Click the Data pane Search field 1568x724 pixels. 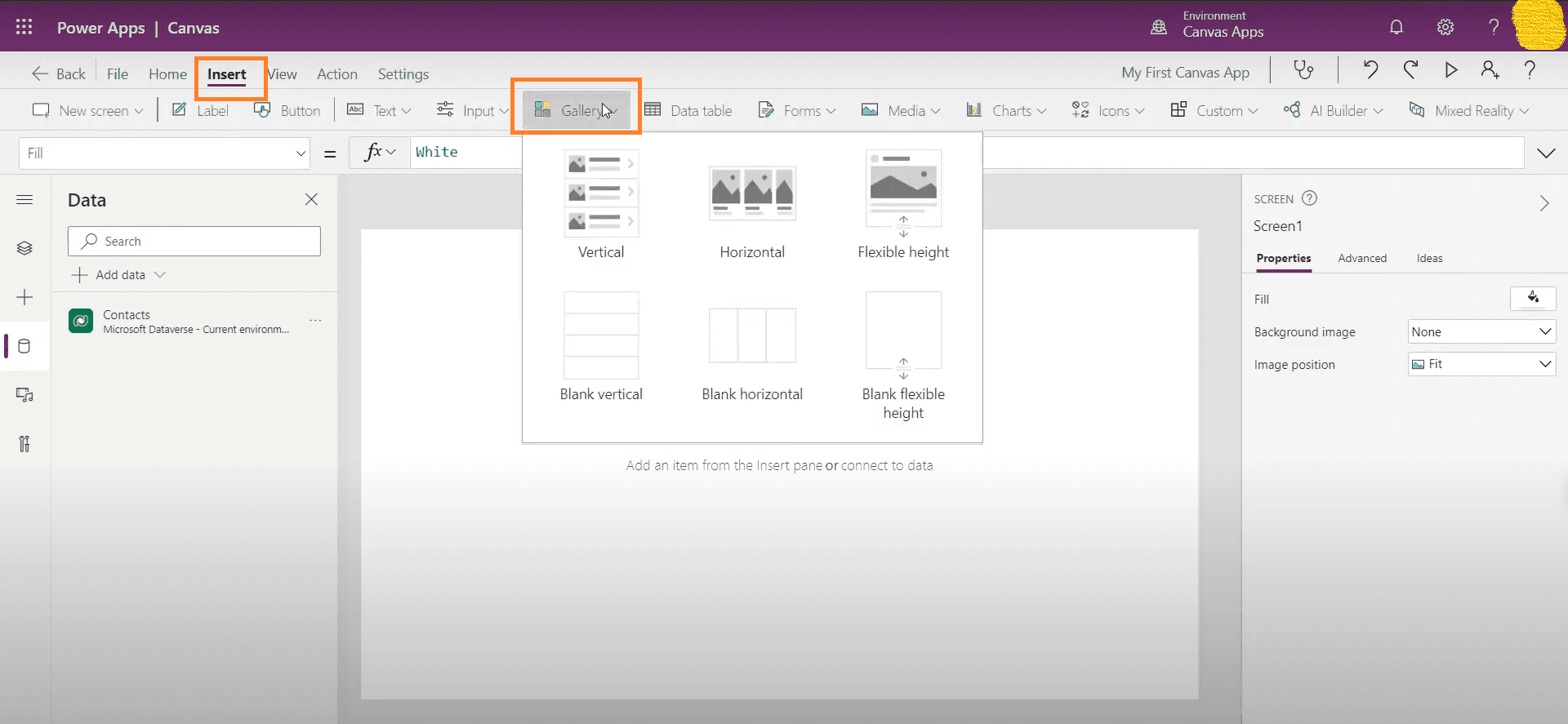click(x=194, y=242)
